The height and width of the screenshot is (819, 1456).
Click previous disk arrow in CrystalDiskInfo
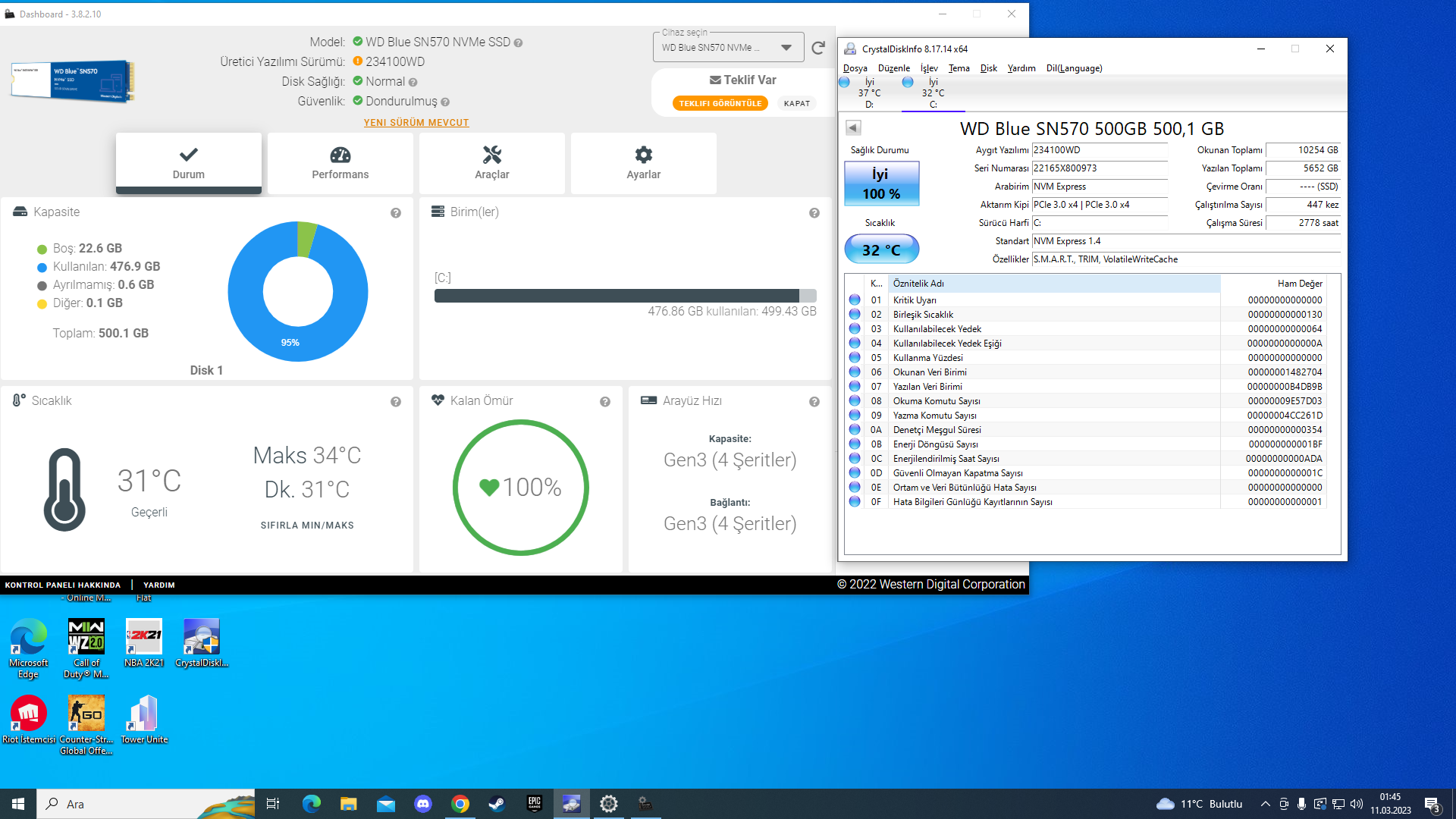pyautogui.click(x=853, y=128)
